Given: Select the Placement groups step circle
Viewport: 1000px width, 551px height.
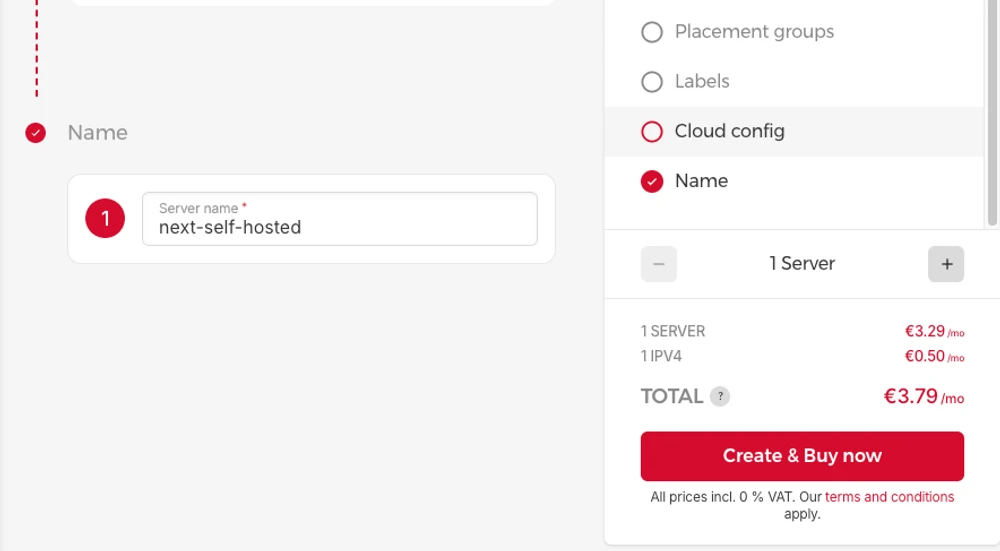Looking at the screenshot, I should [x=652, y=32].
